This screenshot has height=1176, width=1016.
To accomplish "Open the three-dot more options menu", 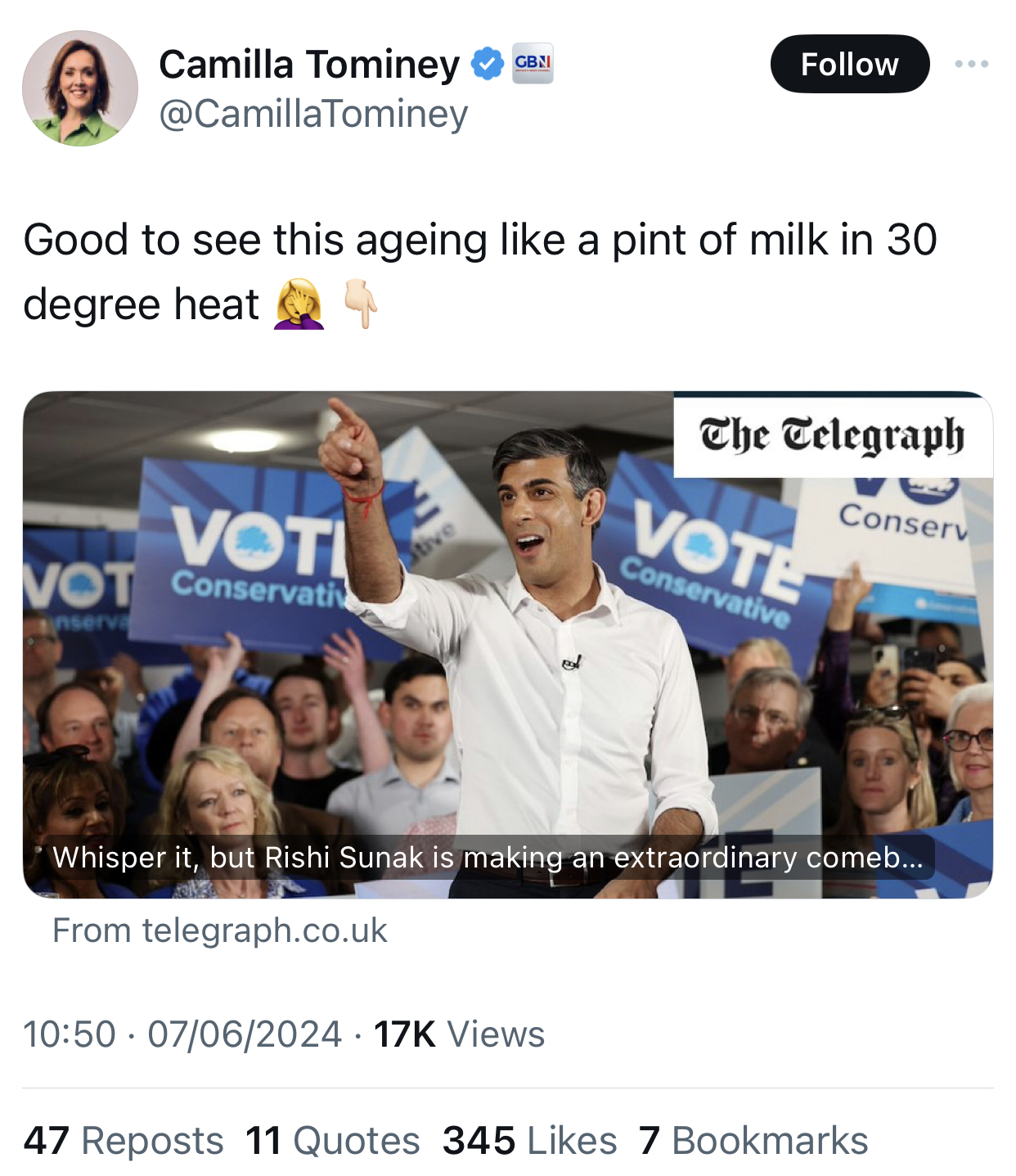I will click(x=971, y=64).
